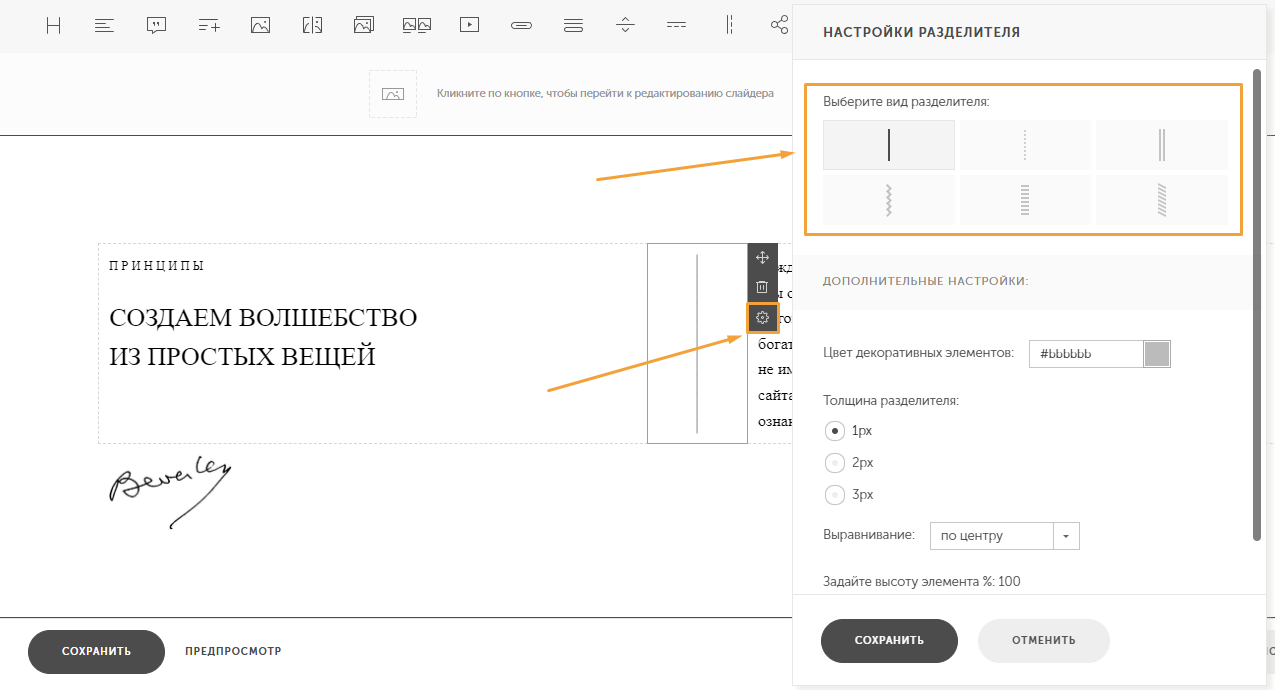1275x690 pixels.
Task: Select the list-with-plus block tool
Action: click(x=208, y=26)
